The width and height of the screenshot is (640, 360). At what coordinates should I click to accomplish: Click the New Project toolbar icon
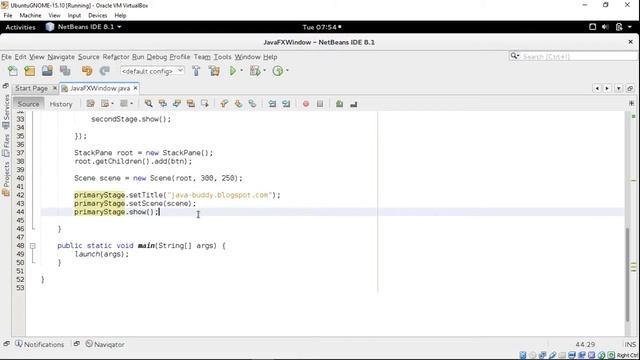click(30, 71)
